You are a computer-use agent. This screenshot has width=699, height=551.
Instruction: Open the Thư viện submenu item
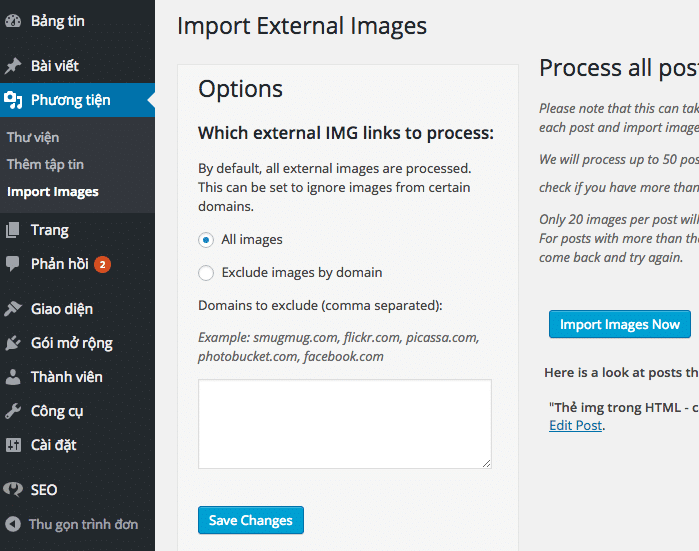[x=33, y=137]
